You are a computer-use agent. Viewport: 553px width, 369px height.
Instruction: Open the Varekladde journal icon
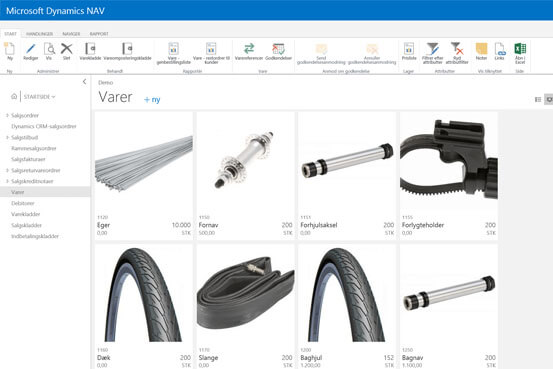(90, 49)
